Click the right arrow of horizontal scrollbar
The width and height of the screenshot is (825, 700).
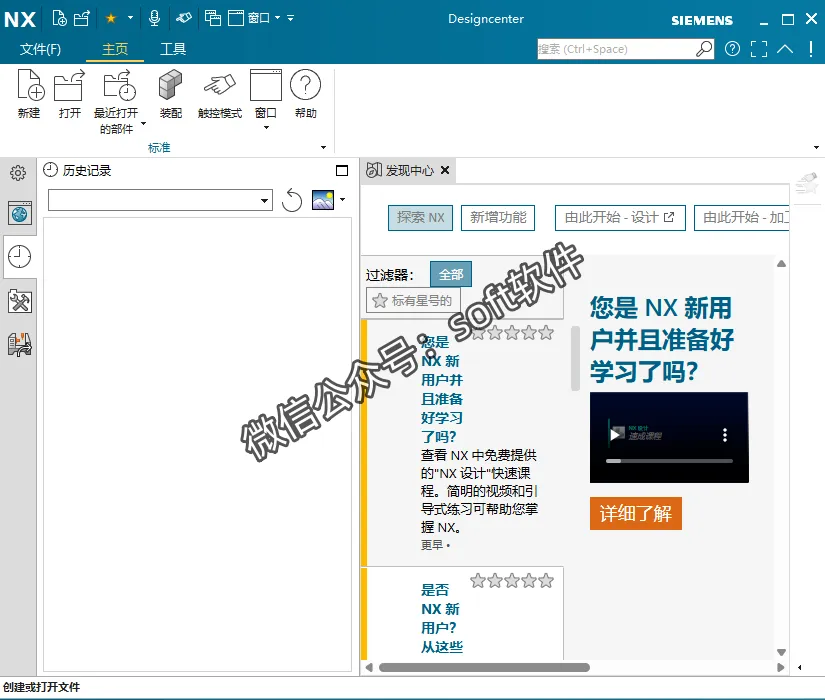click(x=780, y=667)
